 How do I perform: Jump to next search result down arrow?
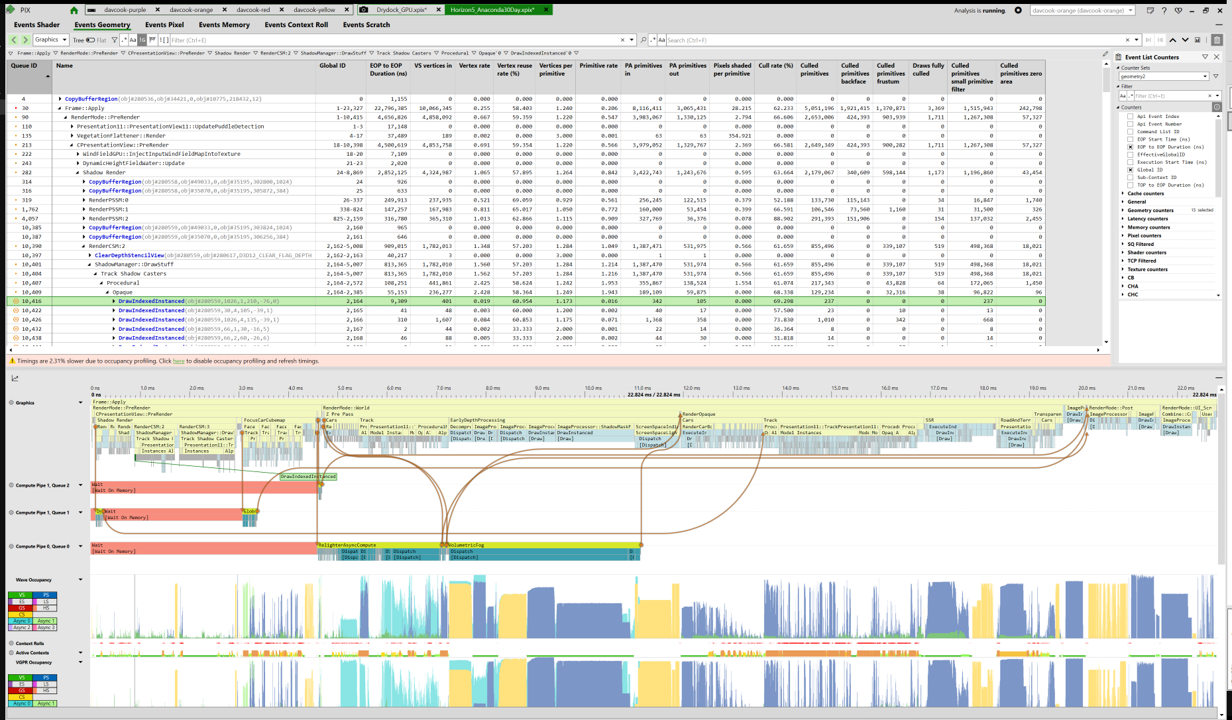tap(1185, 40)
